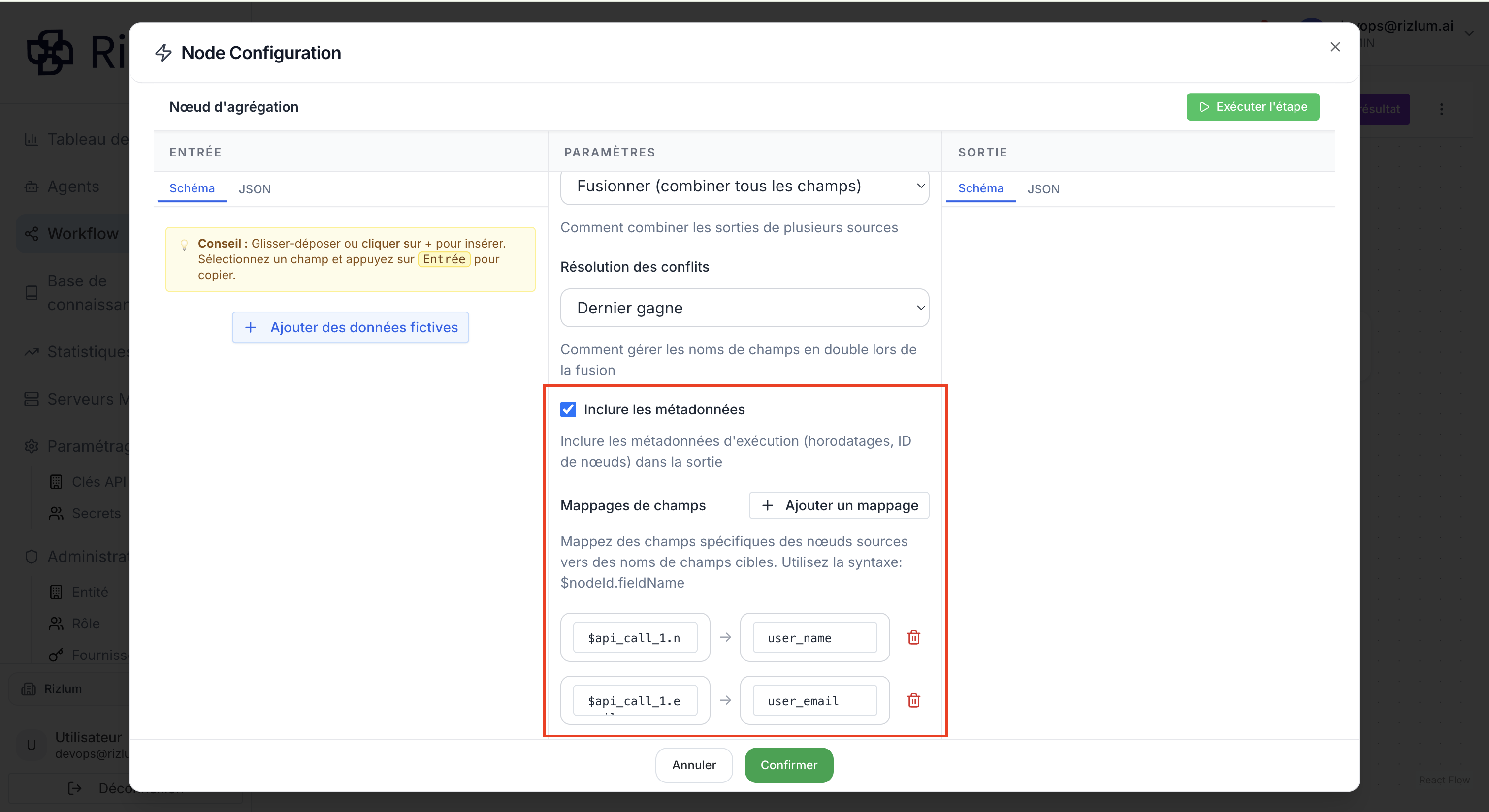Click the Entité building icon
The image size is (1489, 812).
pos(56,592)
